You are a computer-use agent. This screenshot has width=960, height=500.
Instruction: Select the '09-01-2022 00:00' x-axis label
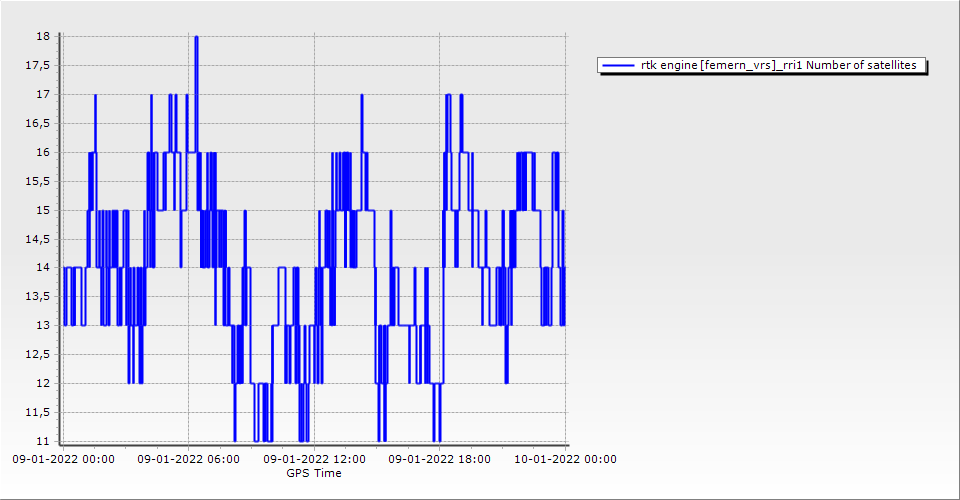point(62,459)
